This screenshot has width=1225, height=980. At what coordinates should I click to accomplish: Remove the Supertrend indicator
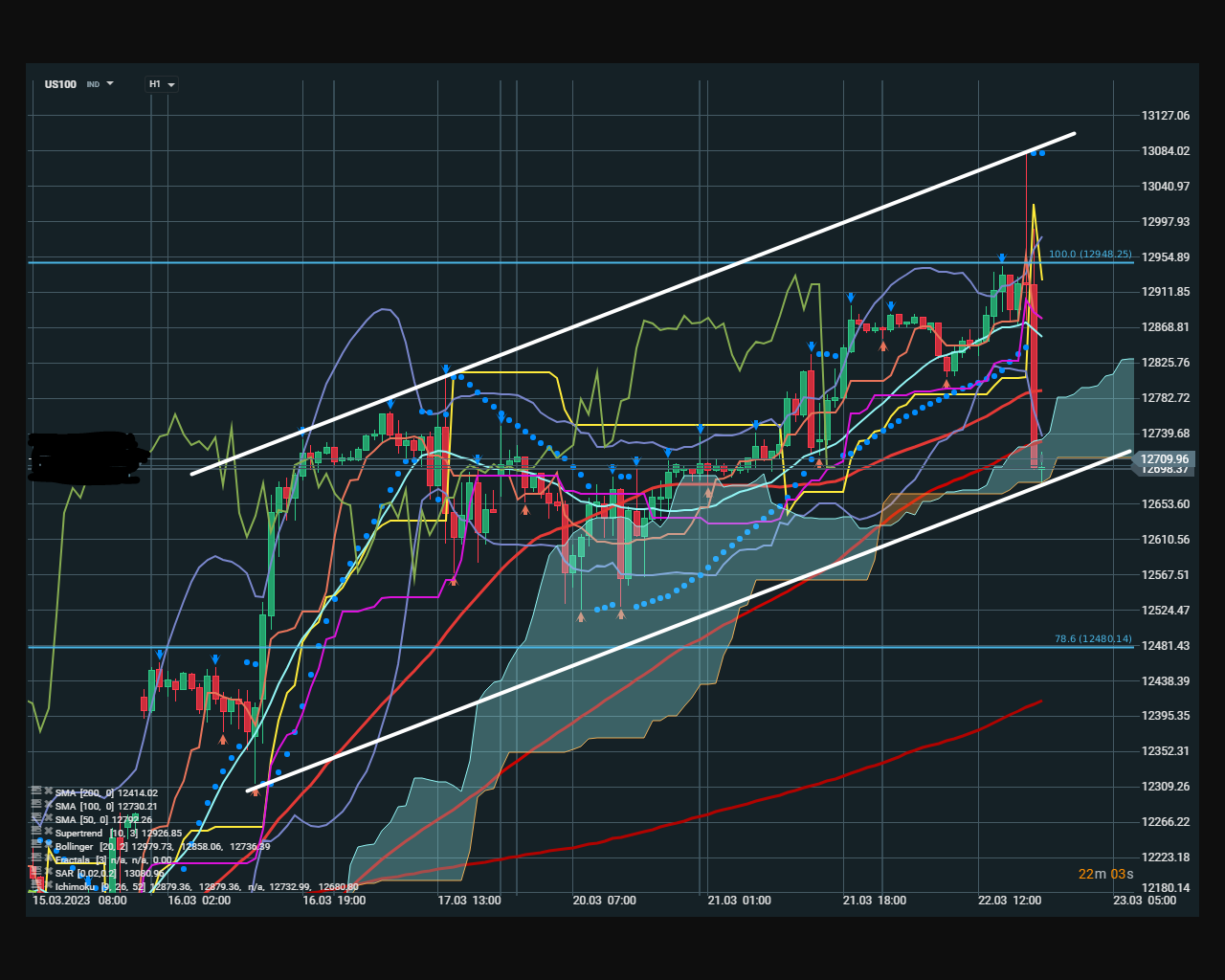coord(48,831)
